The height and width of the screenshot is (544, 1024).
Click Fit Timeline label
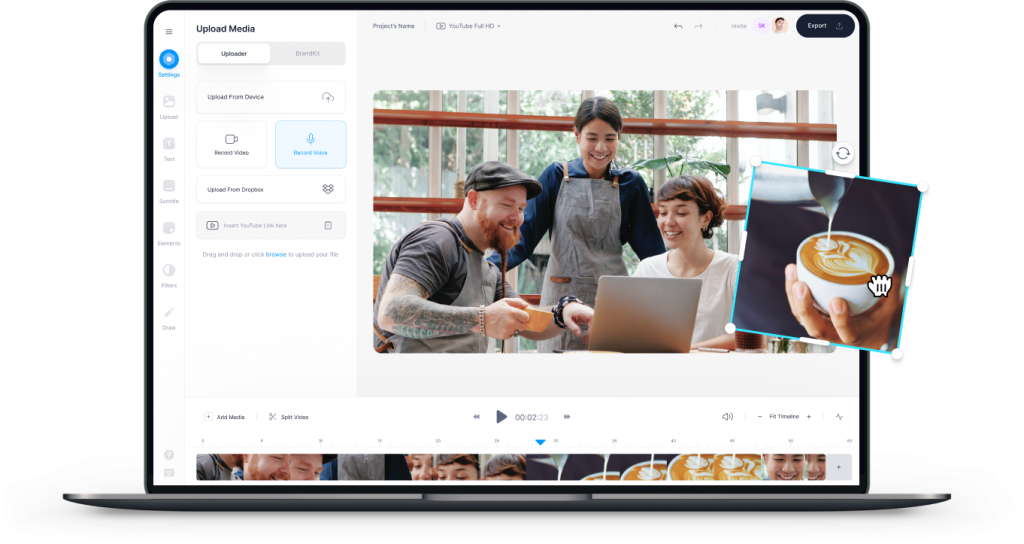(x=784, y=417)
